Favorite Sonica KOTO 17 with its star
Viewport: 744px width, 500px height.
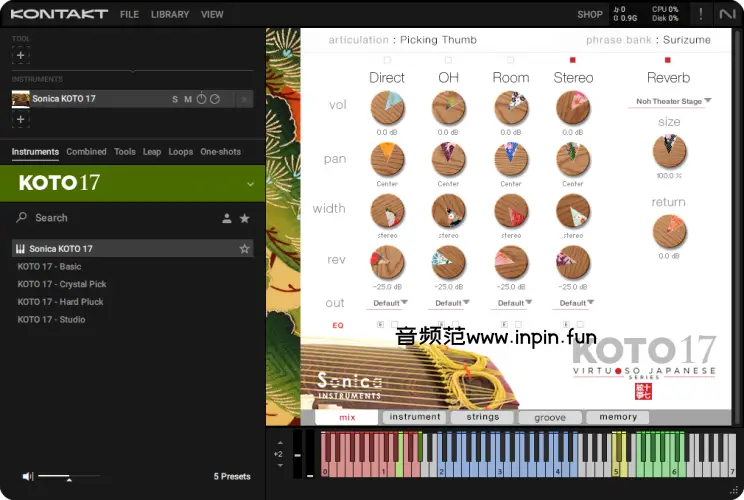pyautogui.click(x=244, y=249)
